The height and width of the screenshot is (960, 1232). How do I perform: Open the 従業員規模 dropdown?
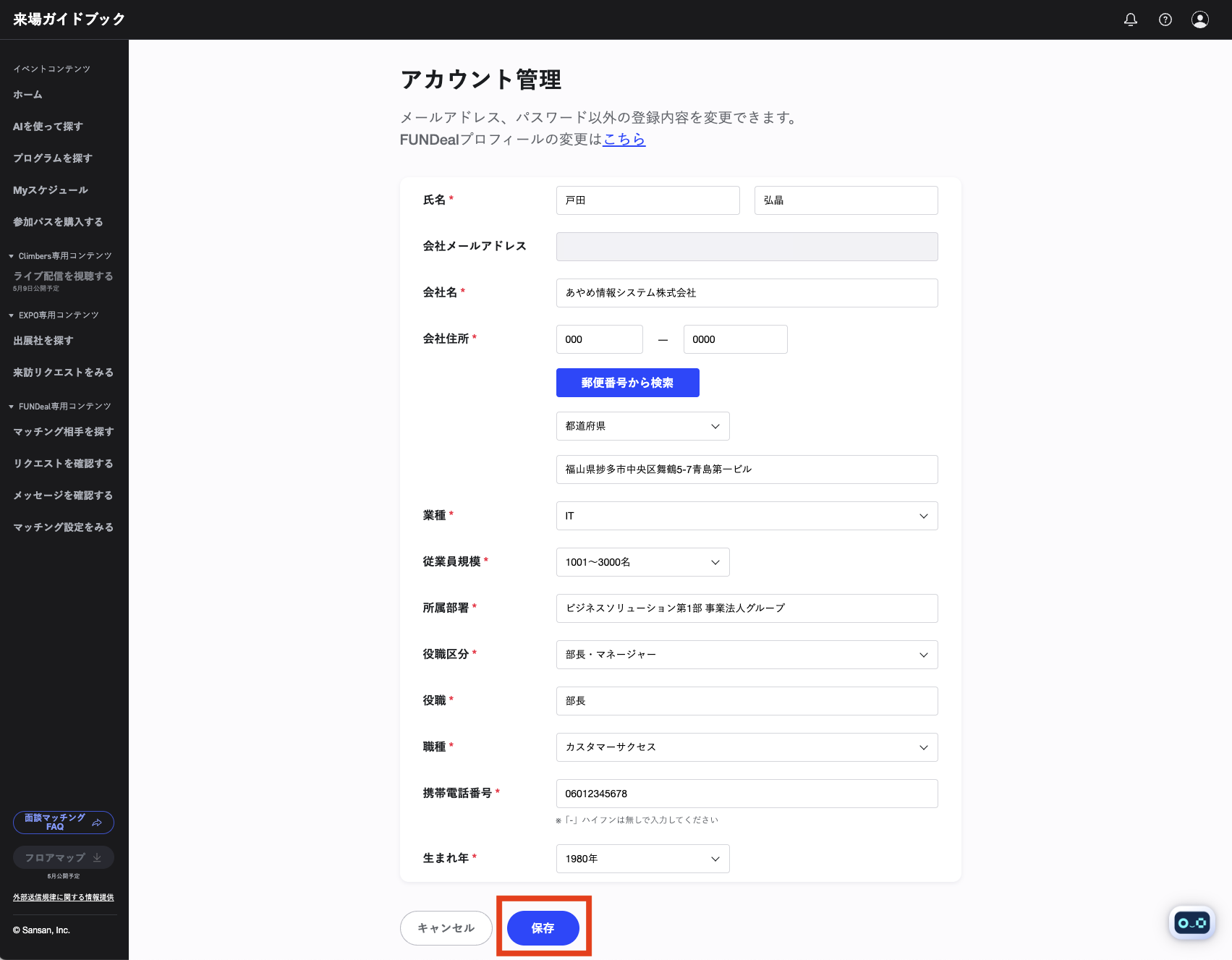(642, 562)
